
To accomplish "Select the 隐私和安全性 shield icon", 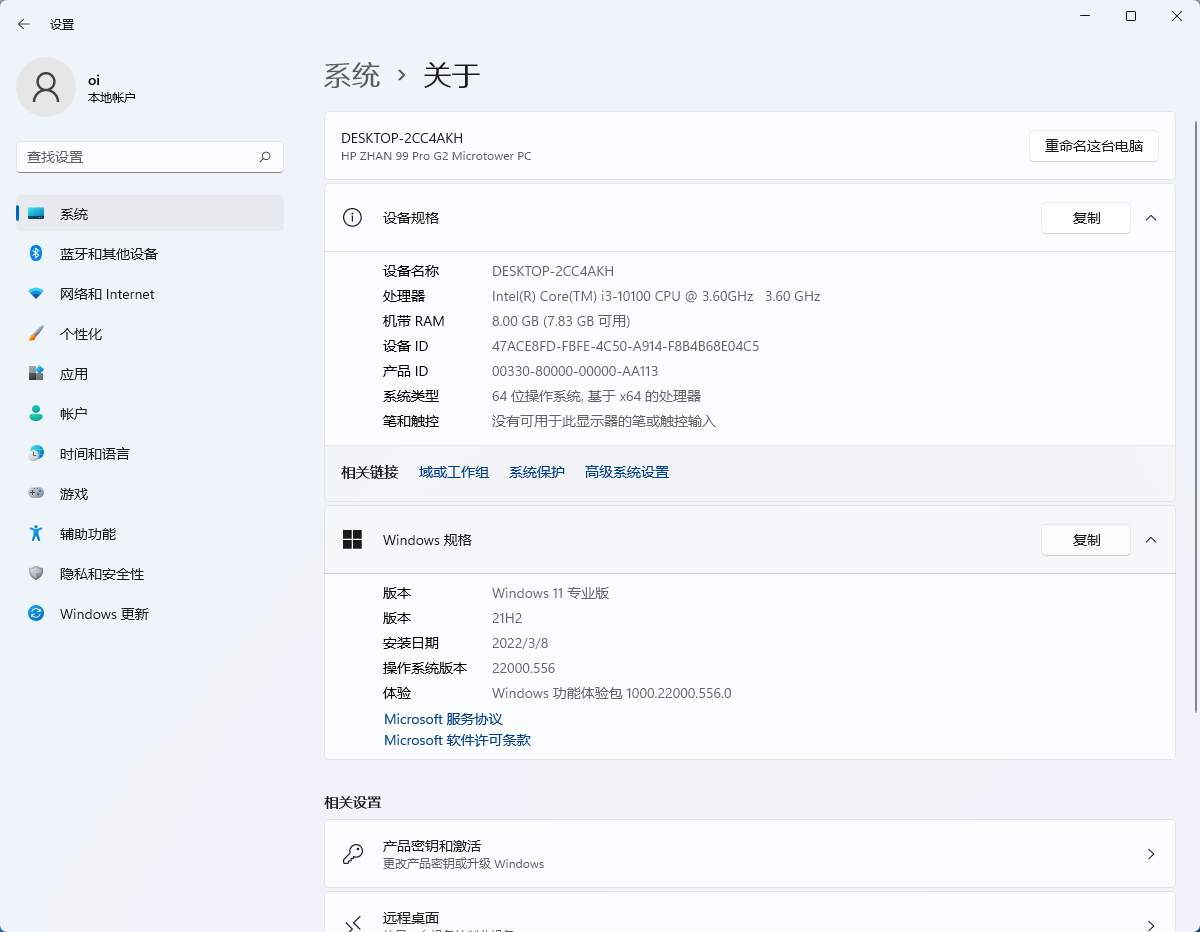I will pos(35,573).
